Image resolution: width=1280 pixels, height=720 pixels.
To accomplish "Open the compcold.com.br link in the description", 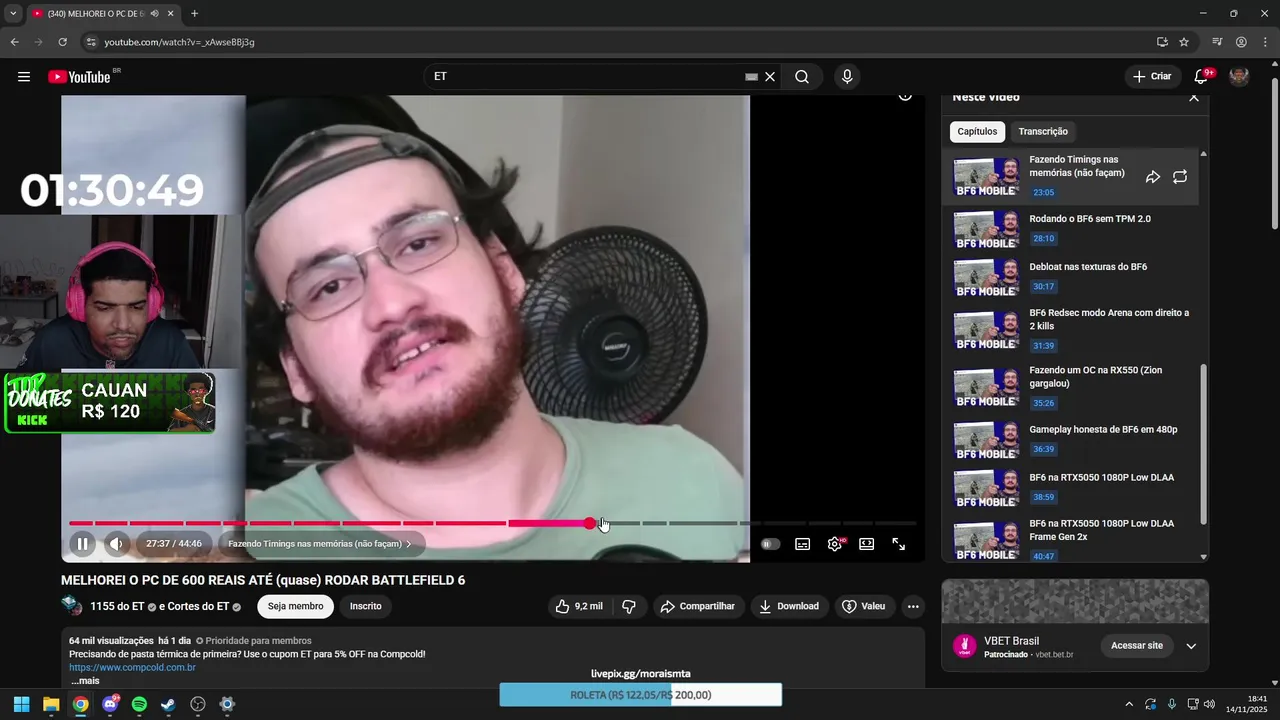I will point(132,667).
